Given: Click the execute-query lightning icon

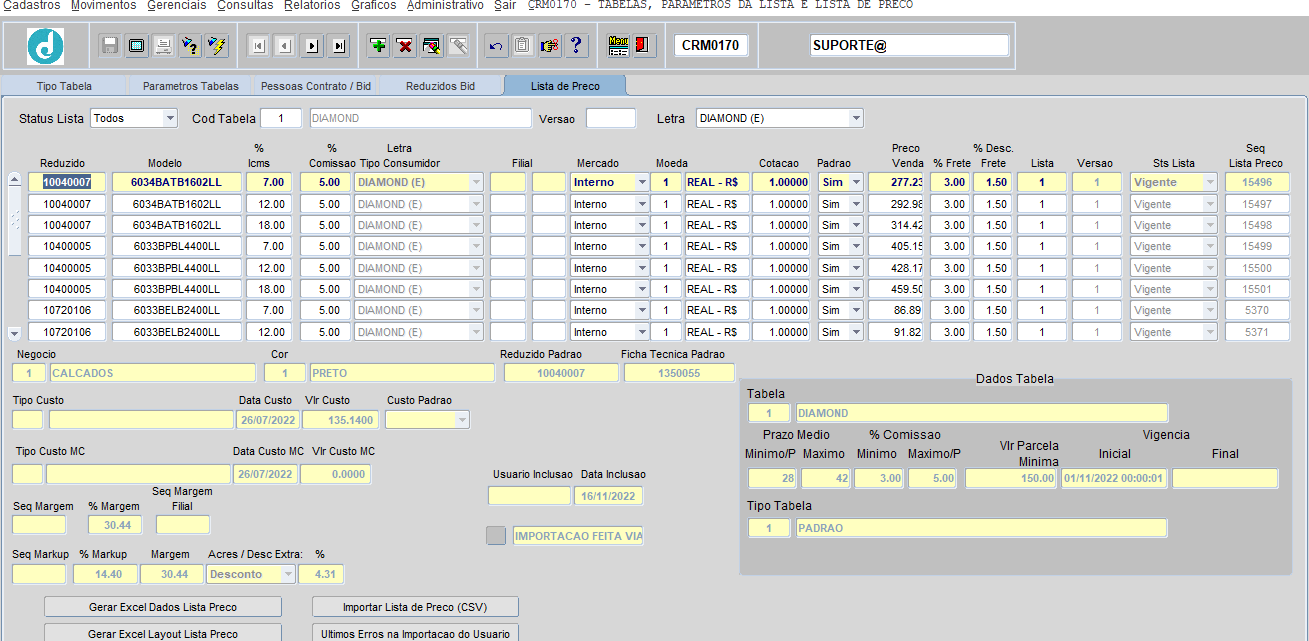Looking at the screenshot, I should [218, 45].
